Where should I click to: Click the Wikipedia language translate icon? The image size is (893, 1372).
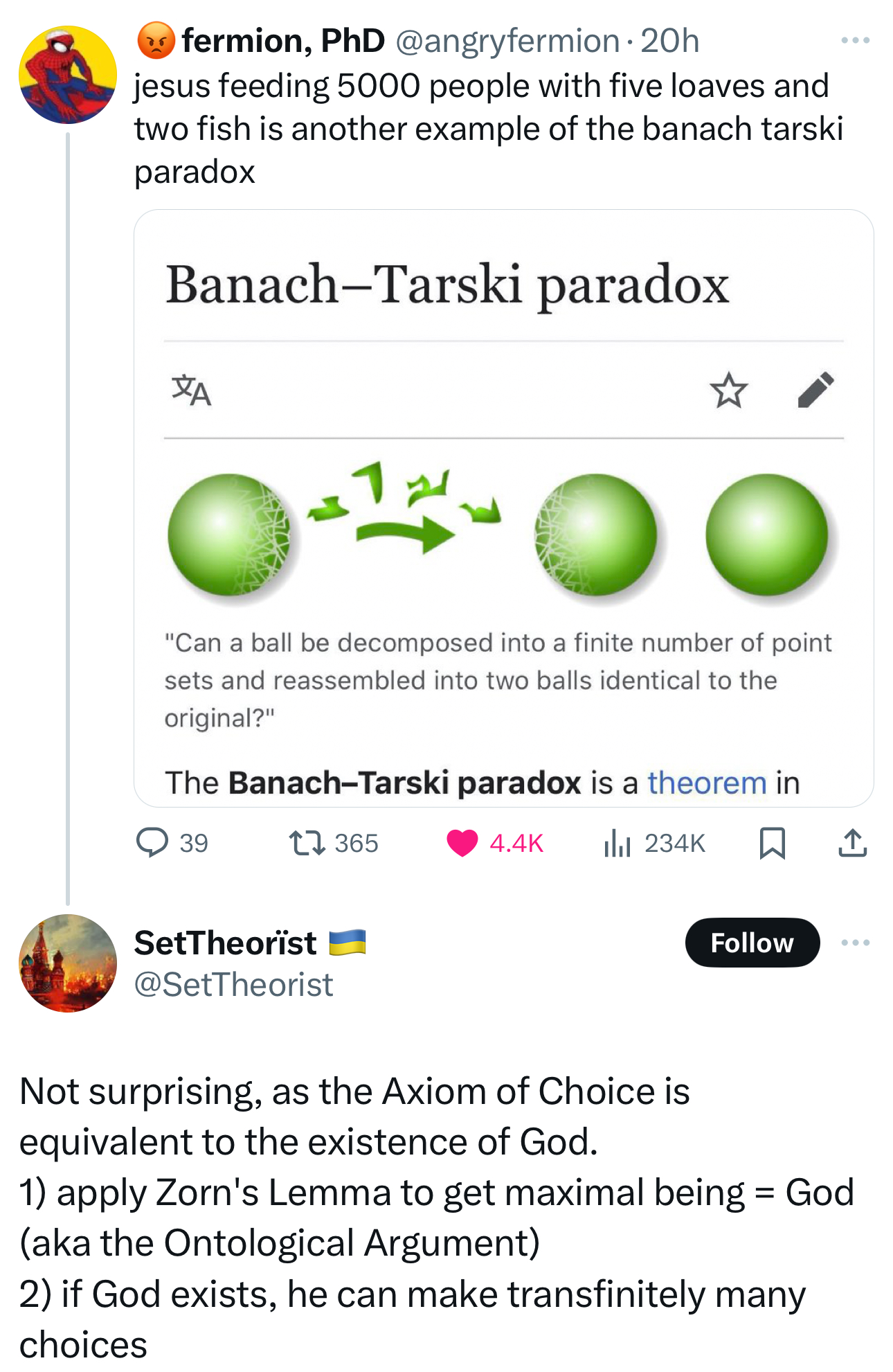point(191,390)
